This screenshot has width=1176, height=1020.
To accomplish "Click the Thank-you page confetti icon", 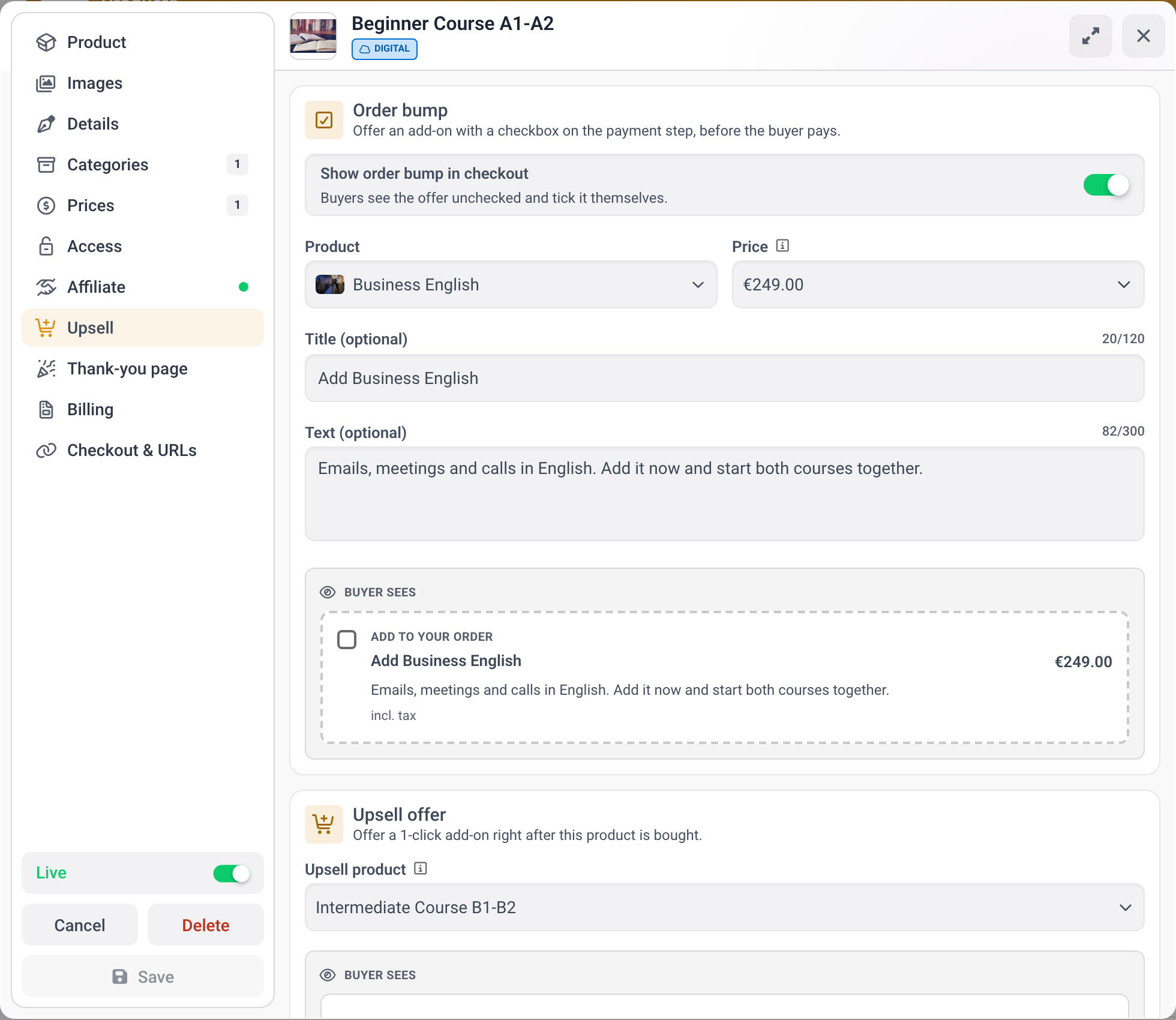I will [x=46, y=368].
